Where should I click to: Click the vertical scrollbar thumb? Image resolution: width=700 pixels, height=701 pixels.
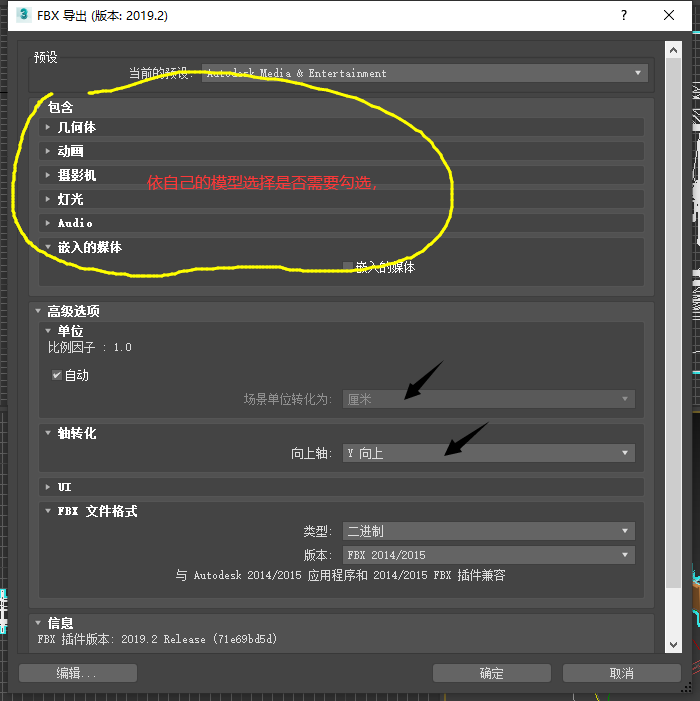coord(673,323)
